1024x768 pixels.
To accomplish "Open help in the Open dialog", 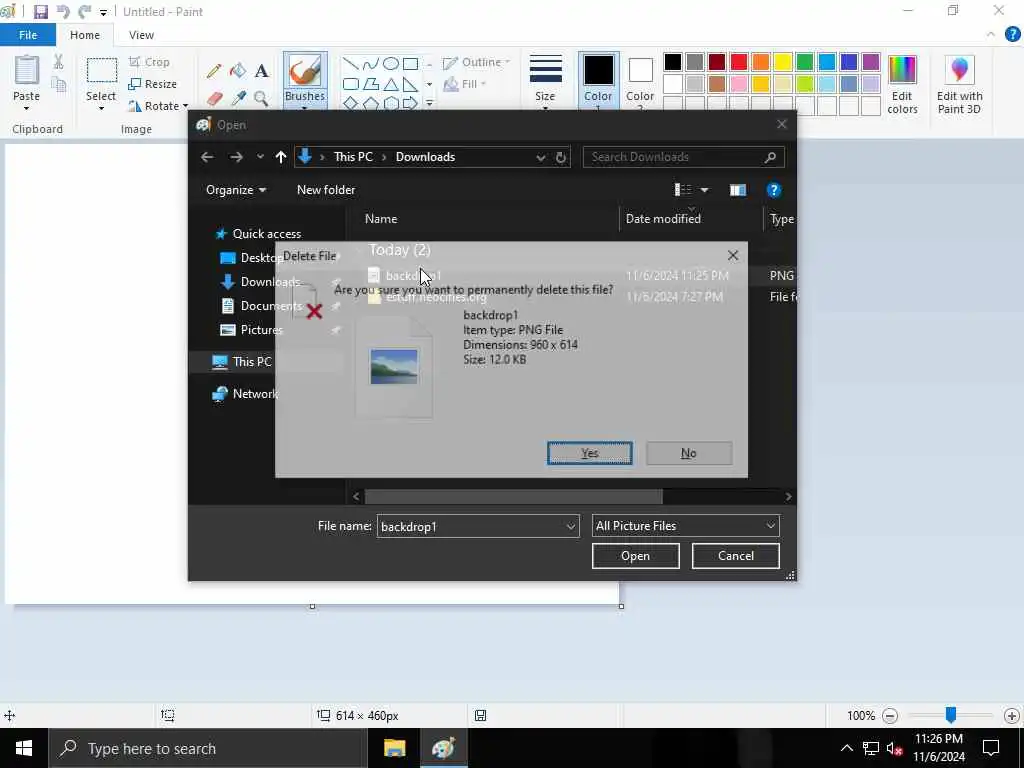I will click(x=774, y=190).
